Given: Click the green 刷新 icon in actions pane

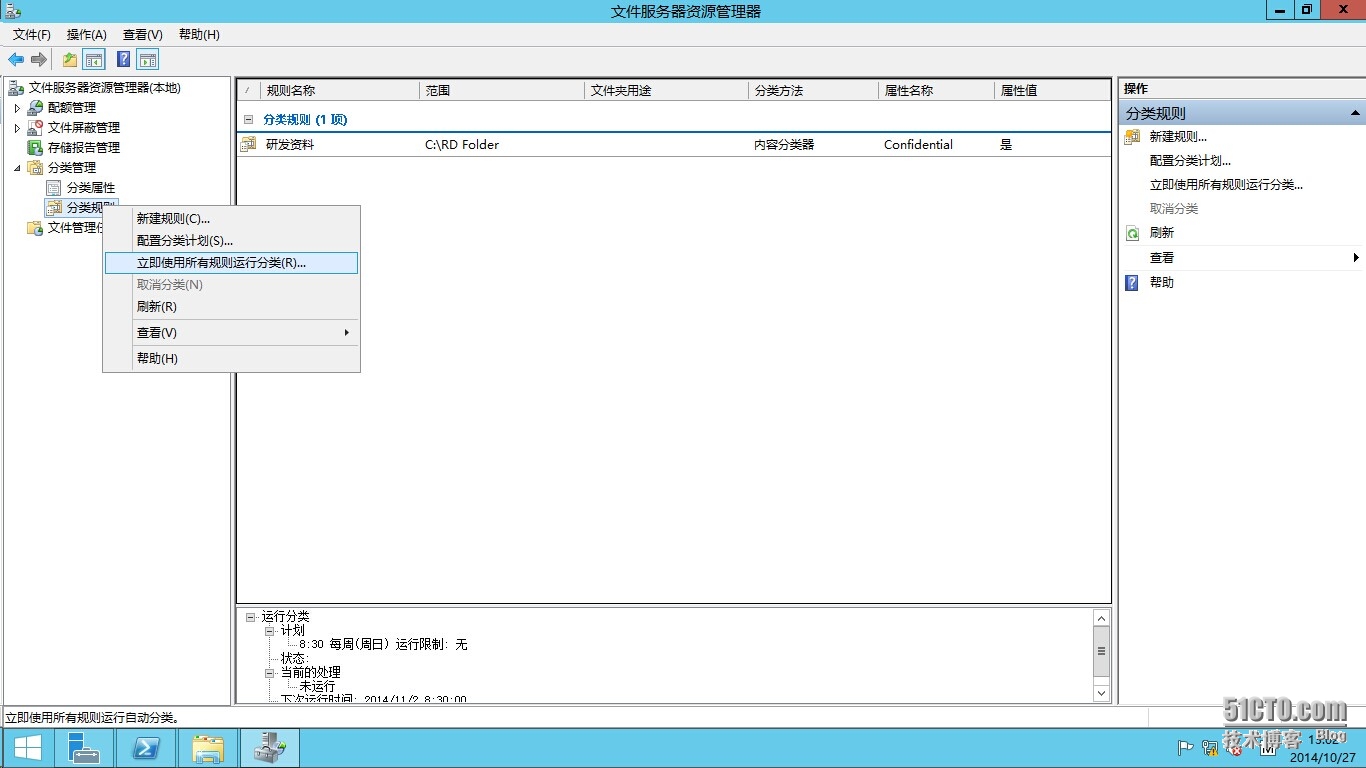Looking at the screenshot, I should point(1132,233).
